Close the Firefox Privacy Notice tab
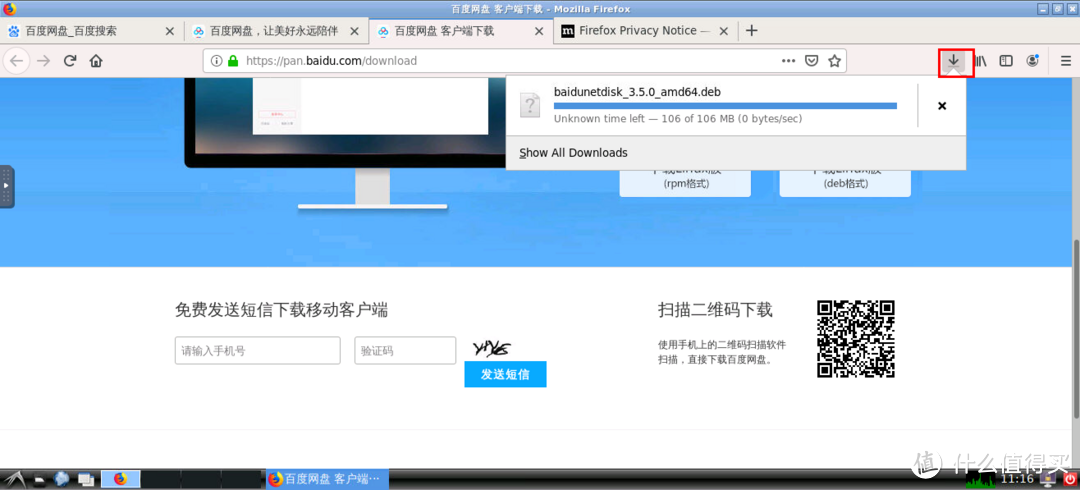 pyautogui.click(x=723, y=31)
